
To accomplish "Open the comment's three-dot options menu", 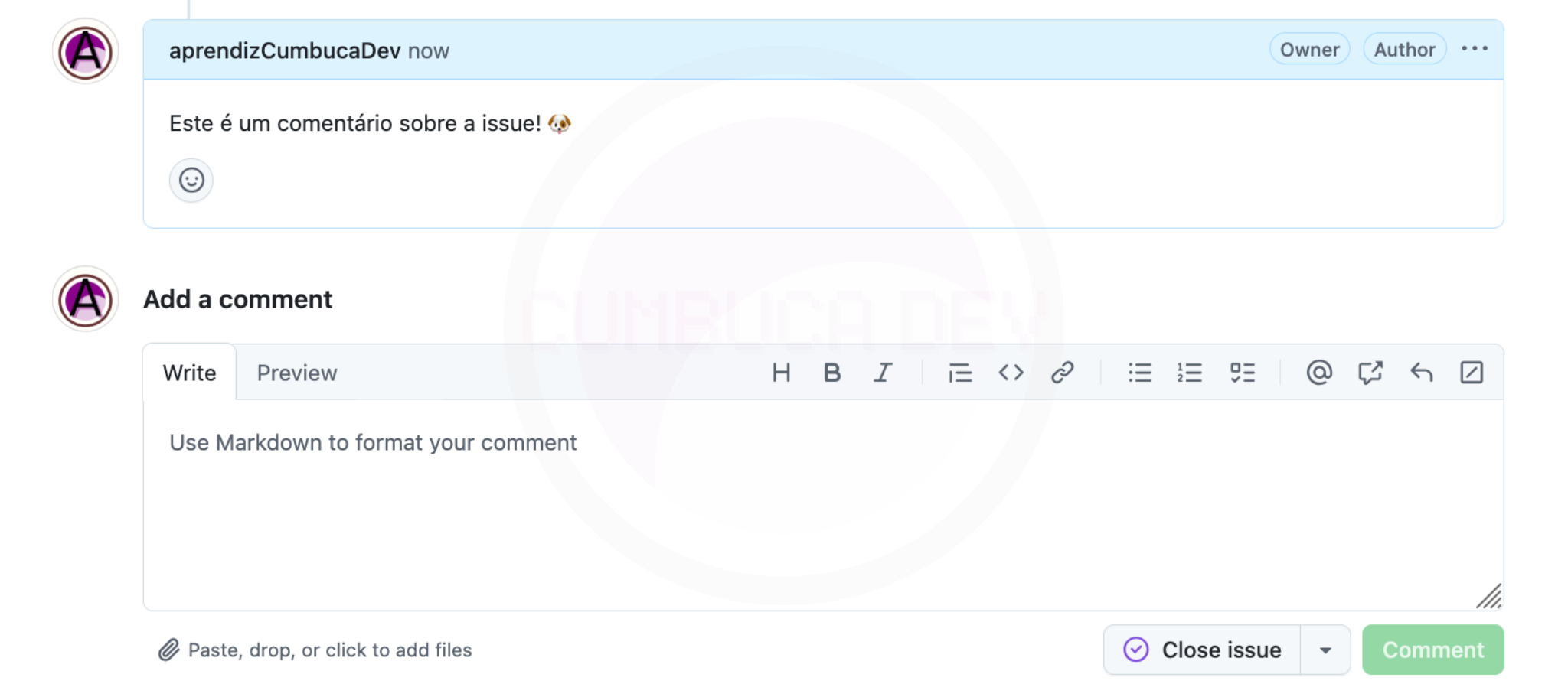I will pos(1475,50).
